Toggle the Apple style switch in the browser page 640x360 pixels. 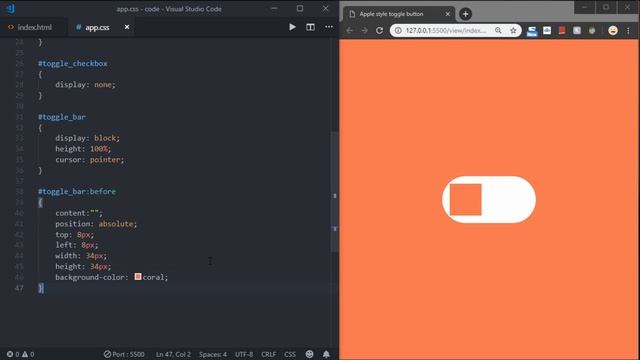click(489, 200)
